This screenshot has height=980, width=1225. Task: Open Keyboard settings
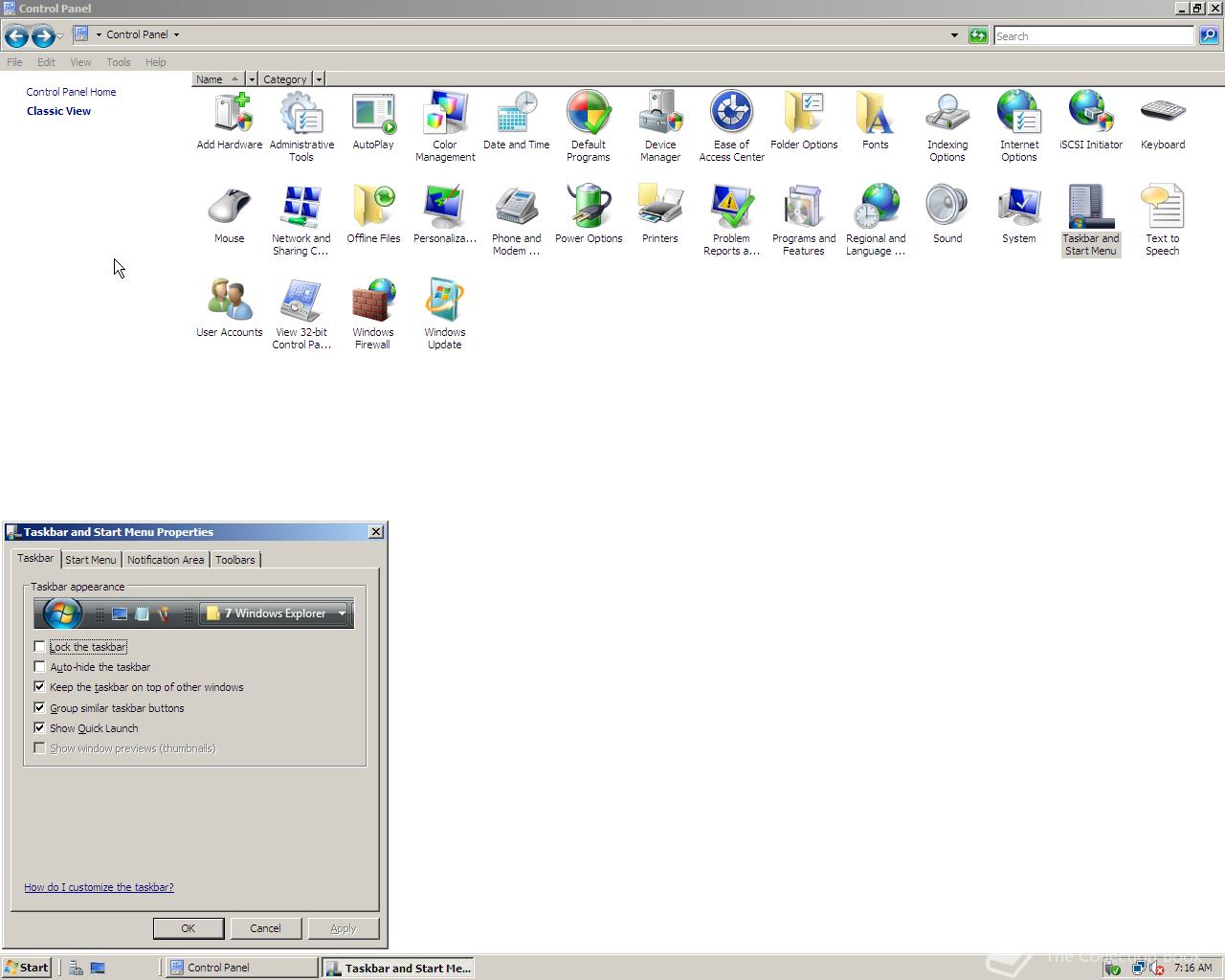1163,121
